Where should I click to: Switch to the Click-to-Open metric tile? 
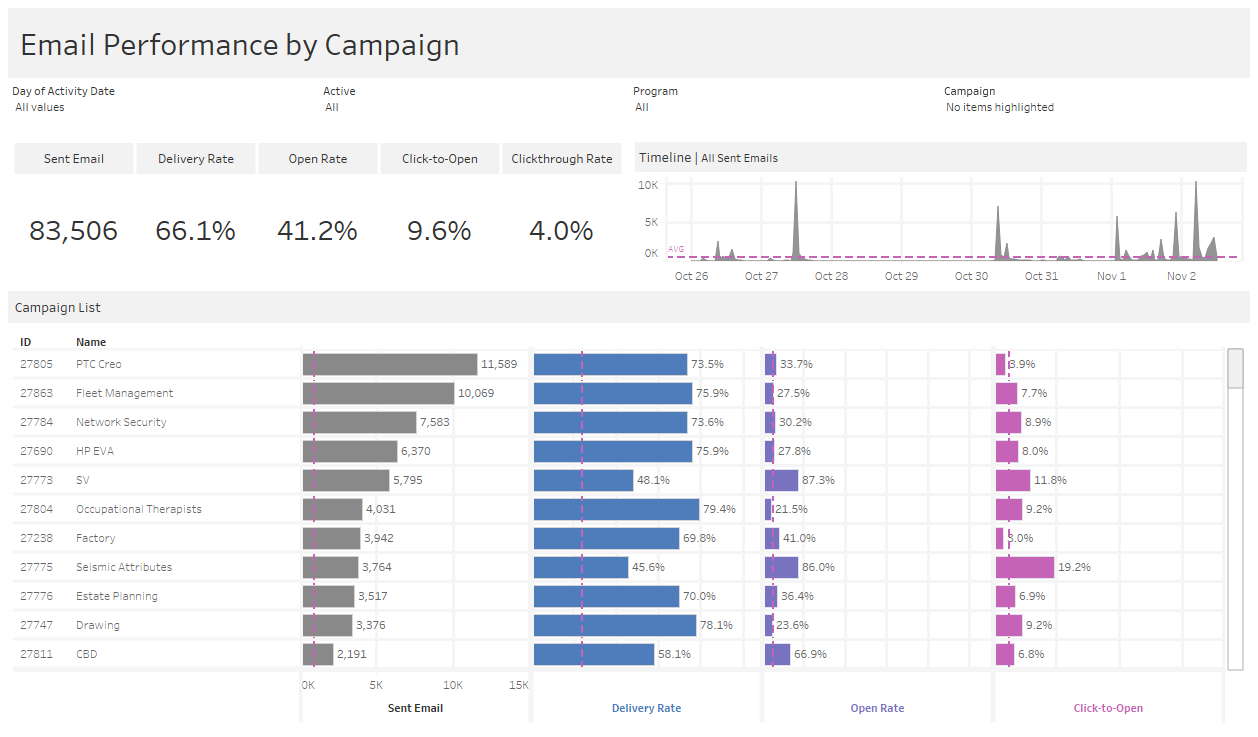(x=440, y=159)
